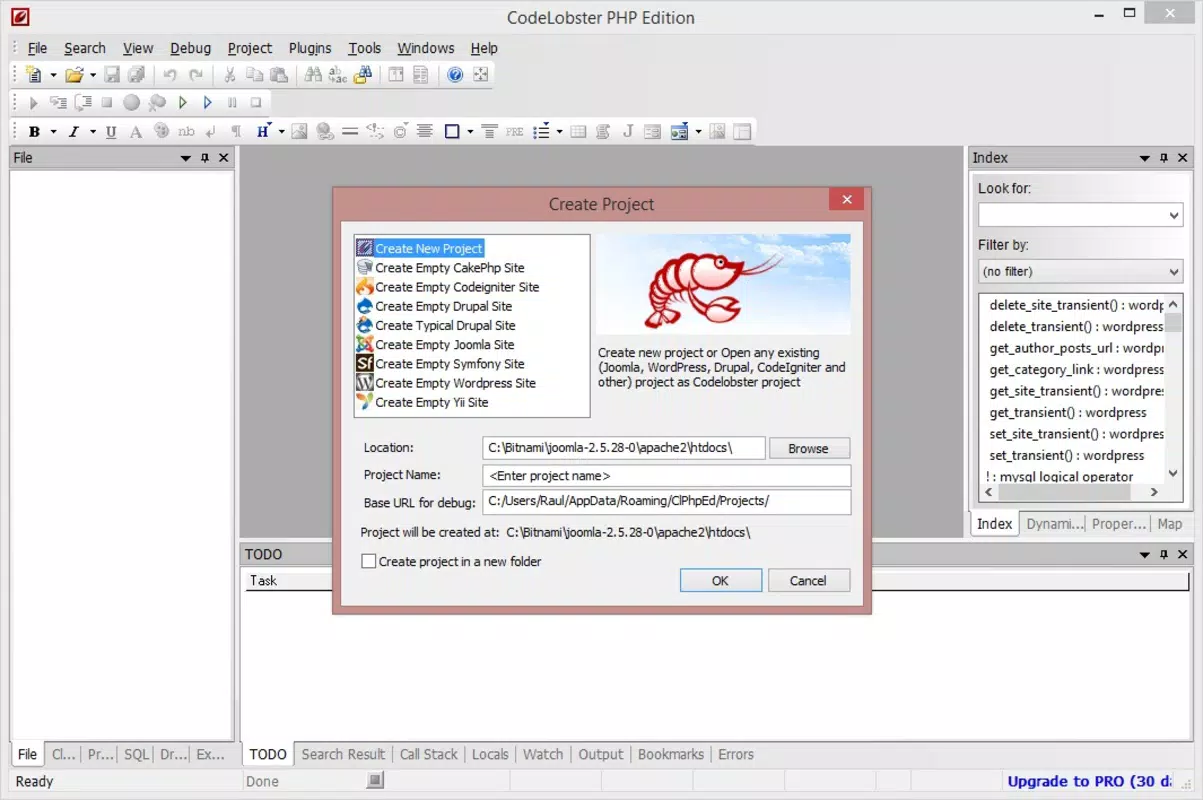This screenshot has width=1203, height=800.
Task: Click the blue Help question mark icon
Action: point(455,75)
